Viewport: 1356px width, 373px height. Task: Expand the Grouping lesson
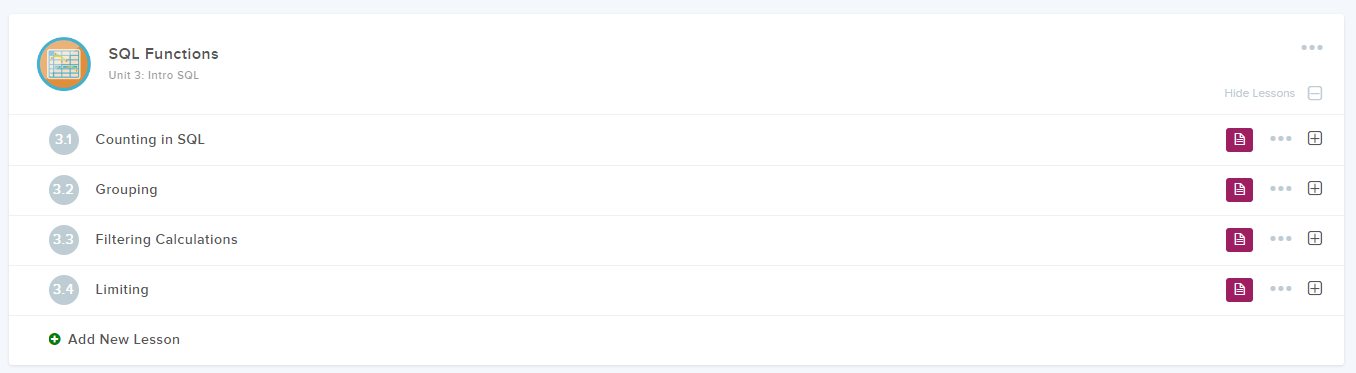1315,188
